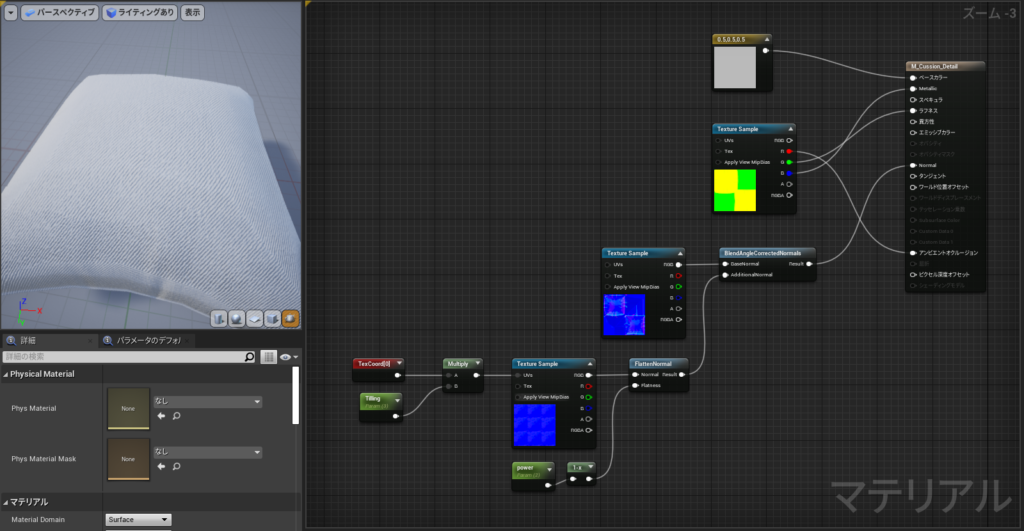Click the ラフネス input pin on material node

913,110
